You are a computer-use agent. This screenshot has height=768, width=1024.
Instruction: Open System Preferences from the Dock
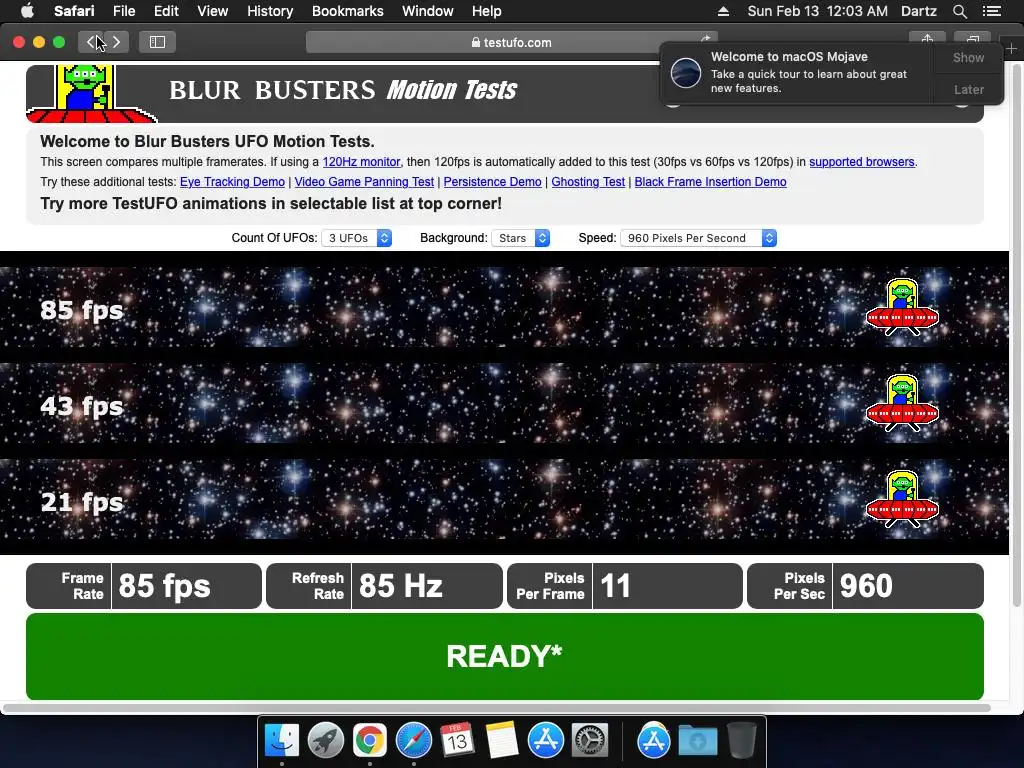pos(590,741)
